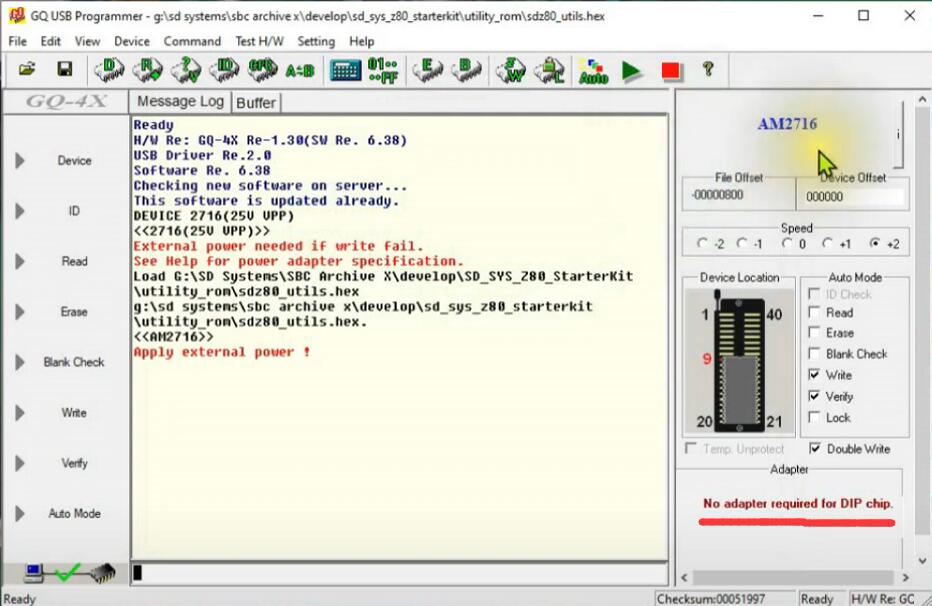Read the chip with the R chip icon
This screenshot has height=606, width=932.
(x=147, y=70)
